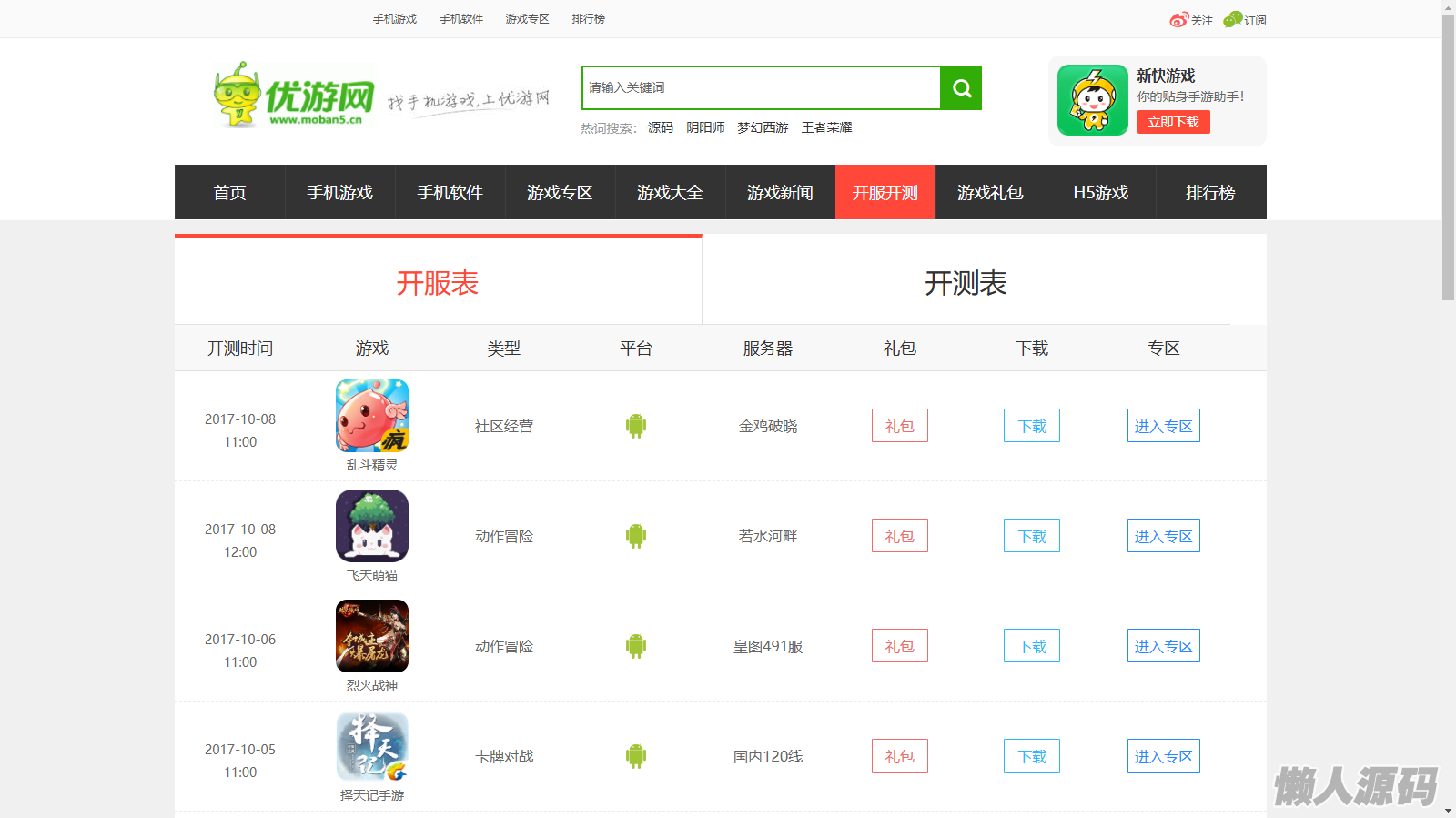This screenshot has height=818, width=1456.
Task: Go to 游戏大全 navigation item
Action: [671, 192]
